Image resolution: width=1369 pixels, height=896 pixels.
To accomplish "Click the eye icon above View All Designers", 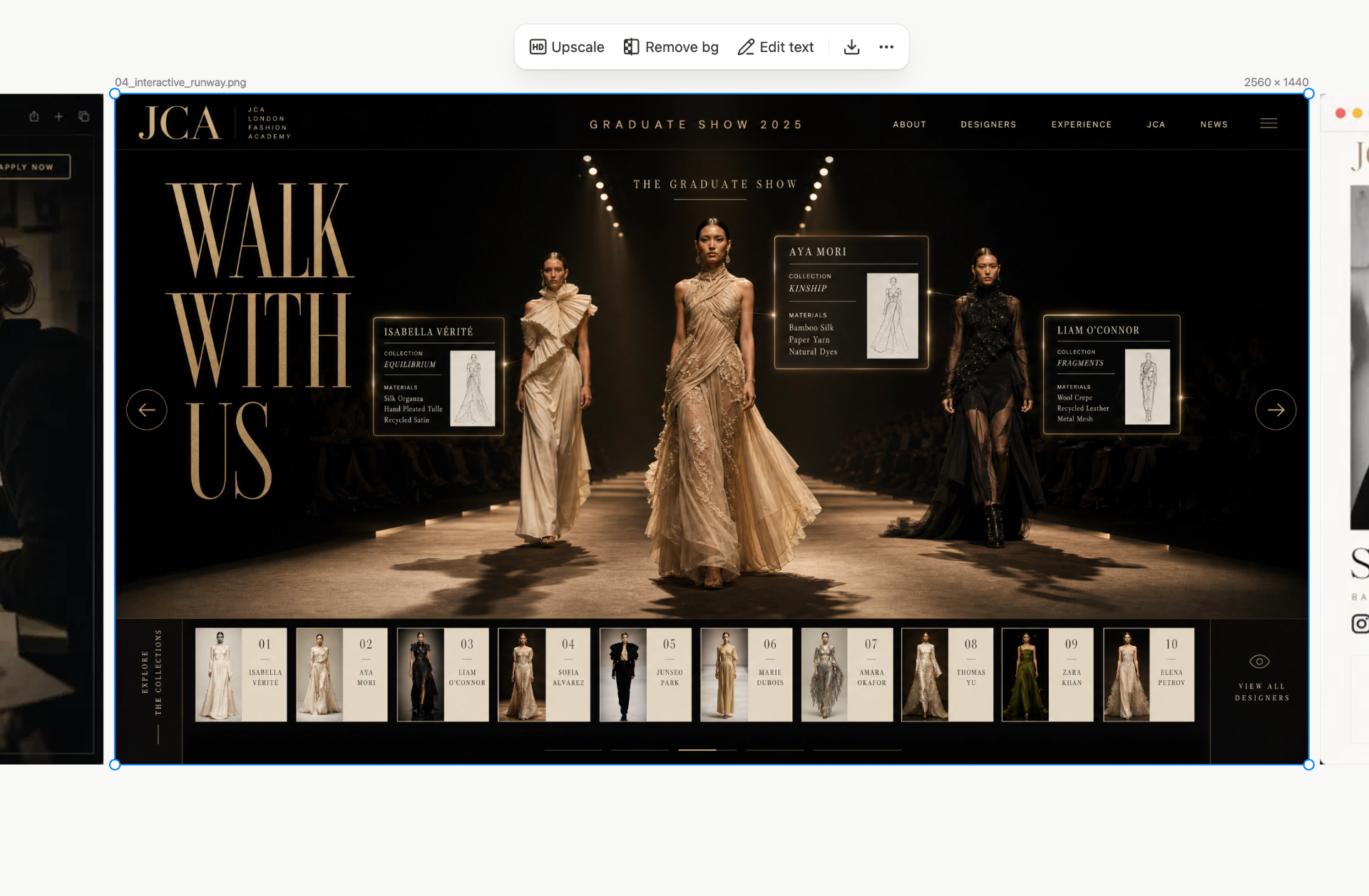I will (1260, 661).
